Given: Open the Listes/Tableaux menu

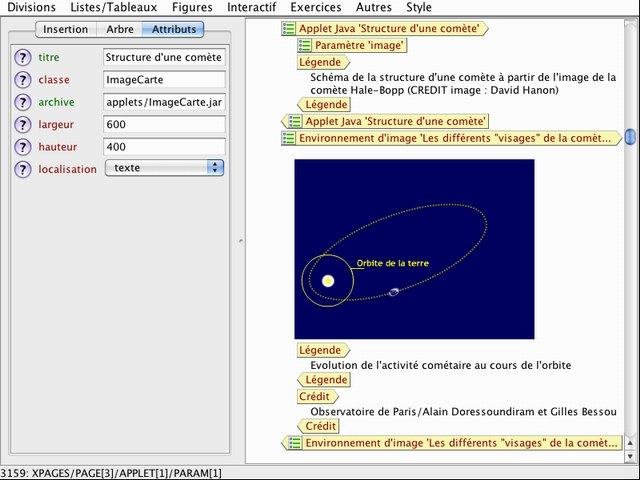Looking at the screenshot, I should click(x=113, y=7).
